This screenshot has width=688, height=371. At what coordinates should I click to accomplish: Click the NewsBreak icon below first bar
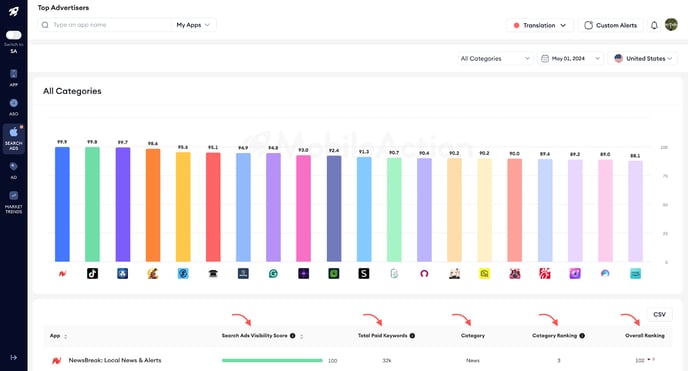coord(62,274)
